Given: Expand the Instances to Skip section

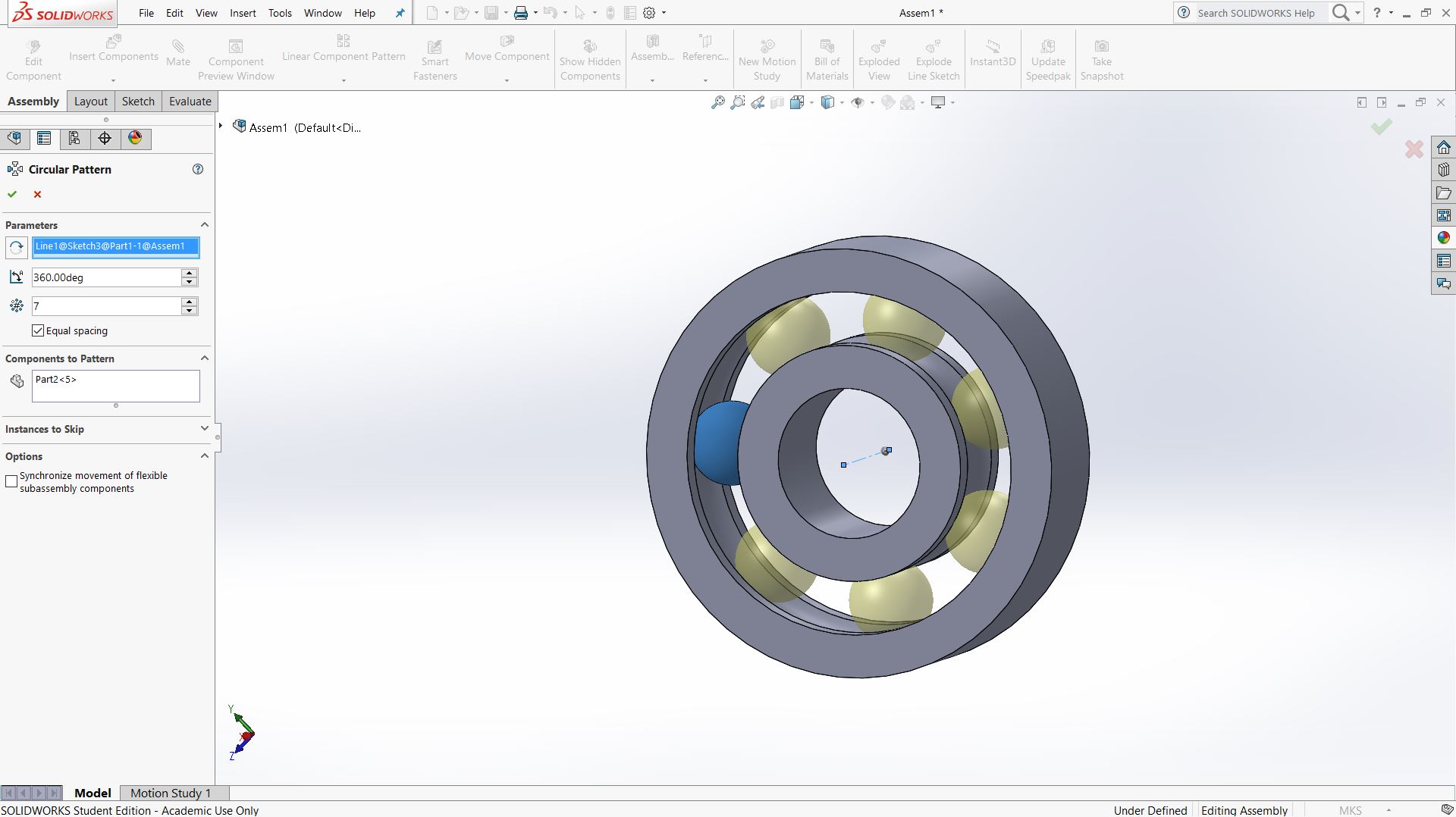Looking at the screenshot, I should click(x=204, y=429).
